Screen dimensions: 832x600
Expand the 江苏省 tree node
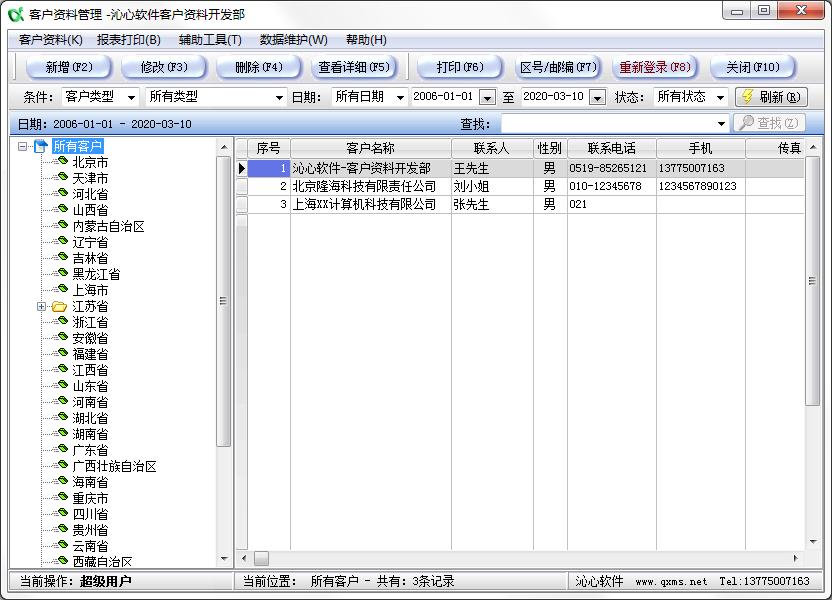[x=41, y=306]
